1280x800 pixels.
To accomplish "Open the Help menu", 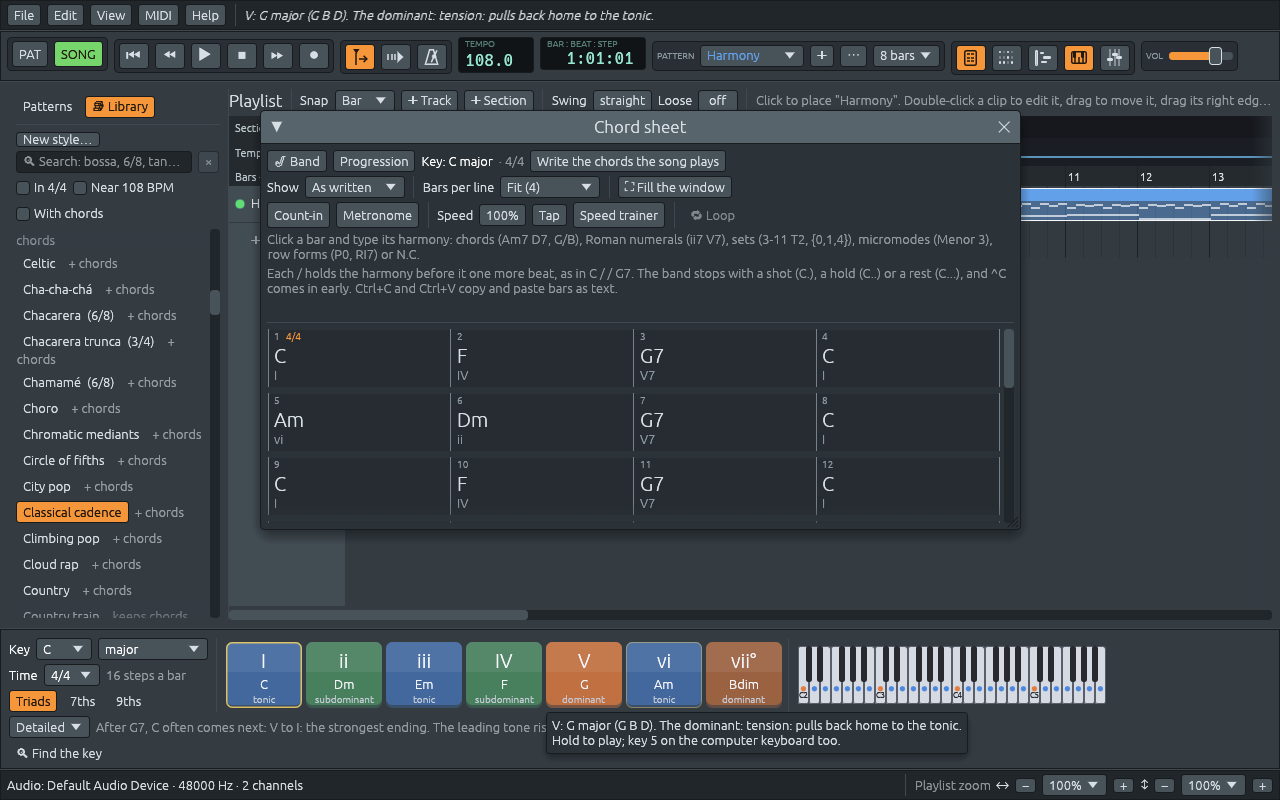I will pos(205,15).
